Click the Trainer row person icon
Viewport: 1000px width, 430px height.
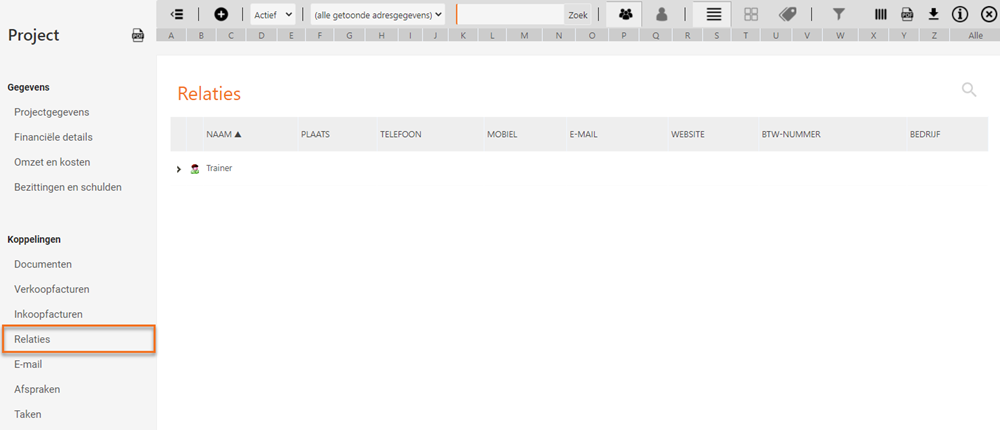pos(195,169)
